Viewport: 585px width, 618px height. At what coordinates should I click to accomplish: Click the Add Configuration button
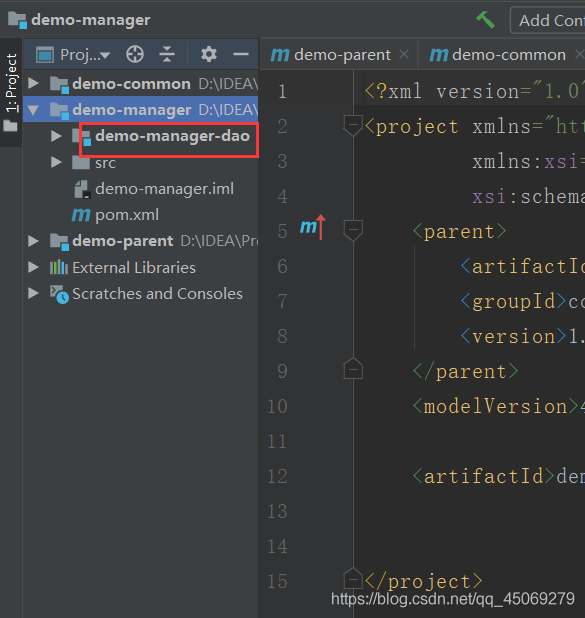548,20
